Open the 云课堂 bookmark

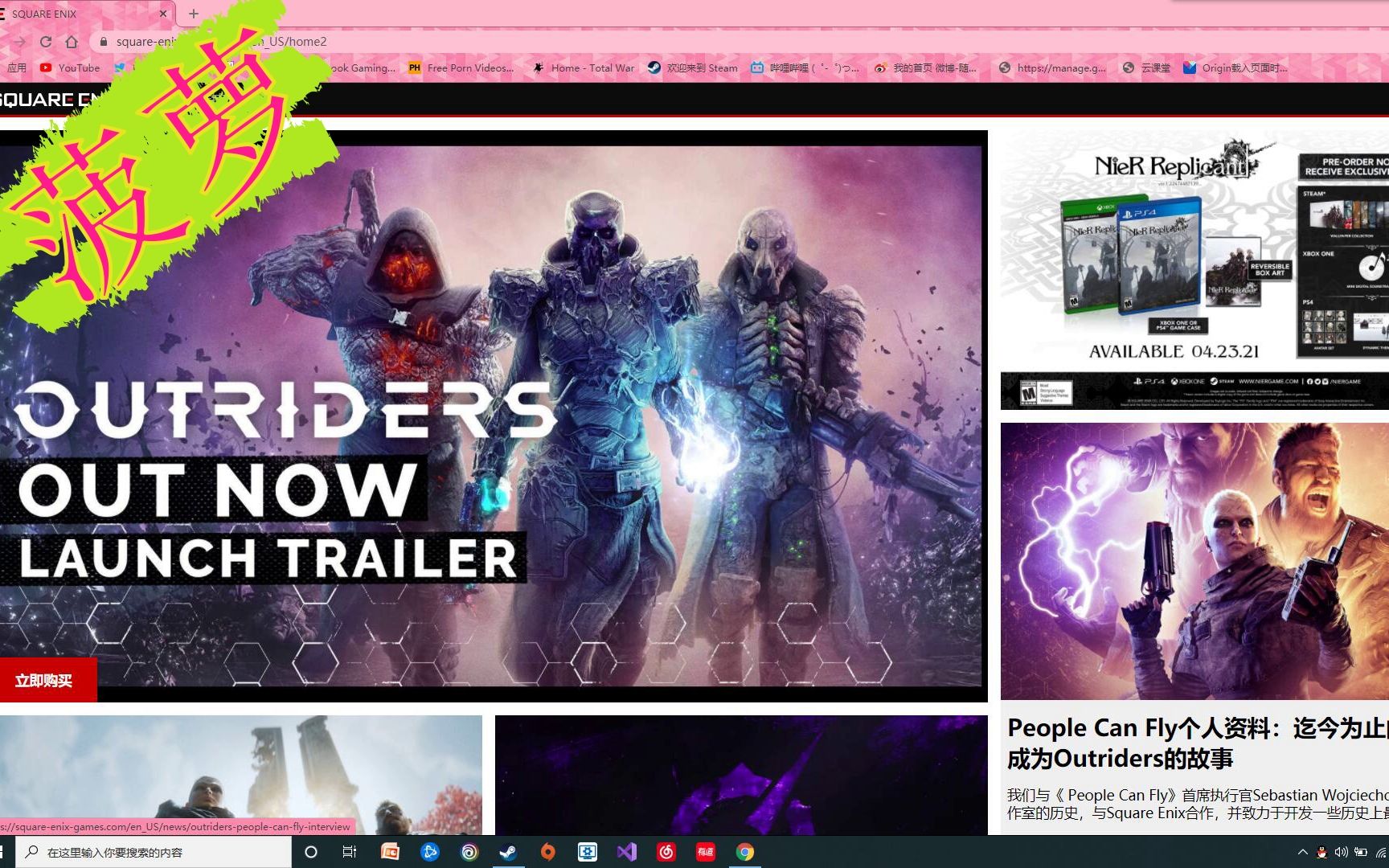[1146, 68]
